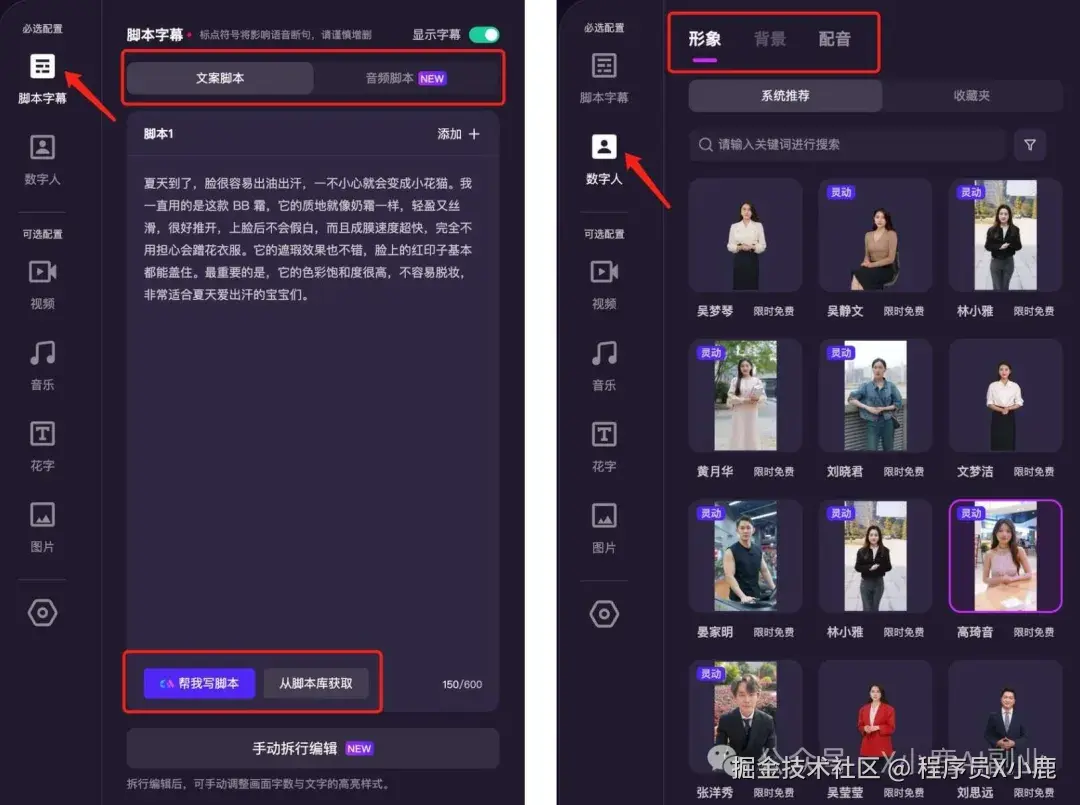
Task: Open the filter icon beside the search bar
Action: coord(1030,145)
